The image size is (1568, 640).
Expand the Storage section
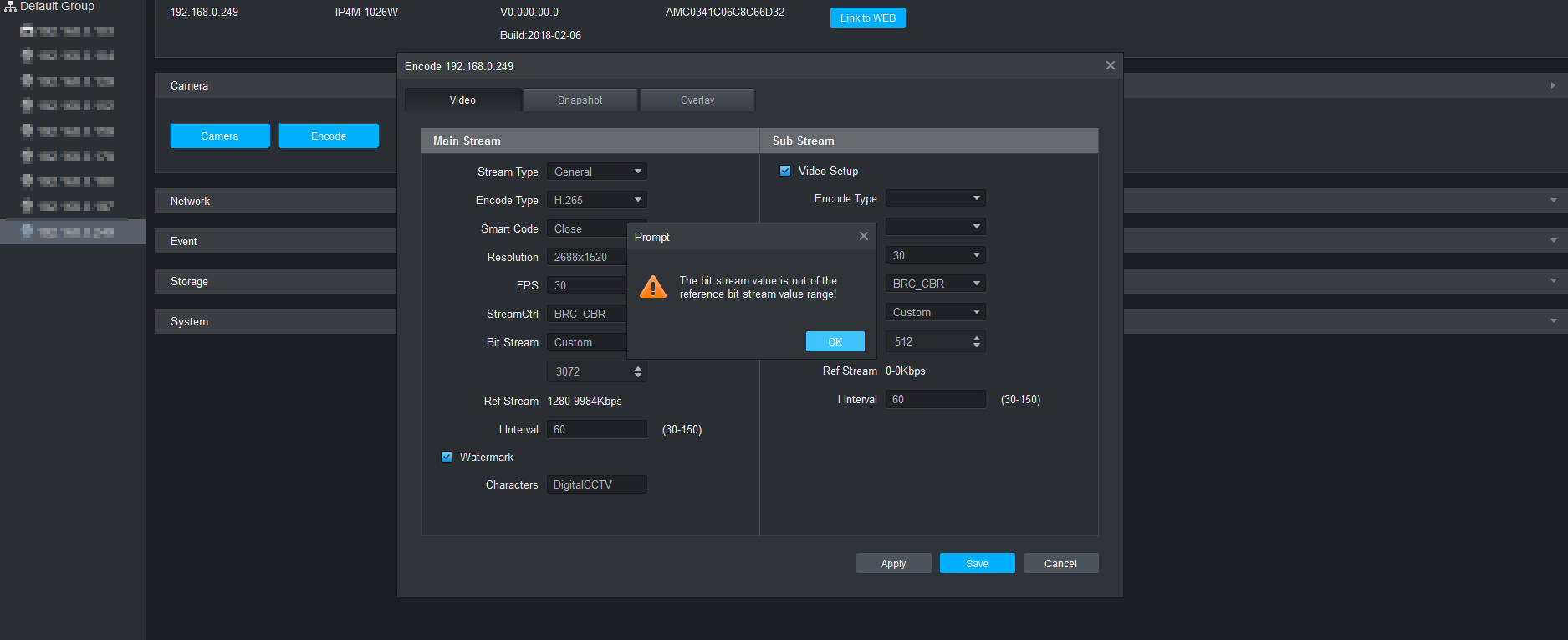click(x=276, y=281)
